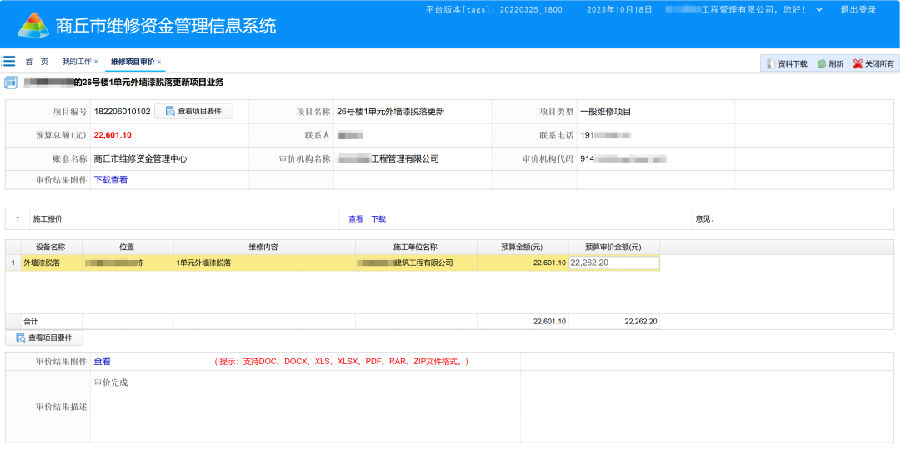Switch to the 首页 tab
900x451 pixels.
(x=37, y=62)
